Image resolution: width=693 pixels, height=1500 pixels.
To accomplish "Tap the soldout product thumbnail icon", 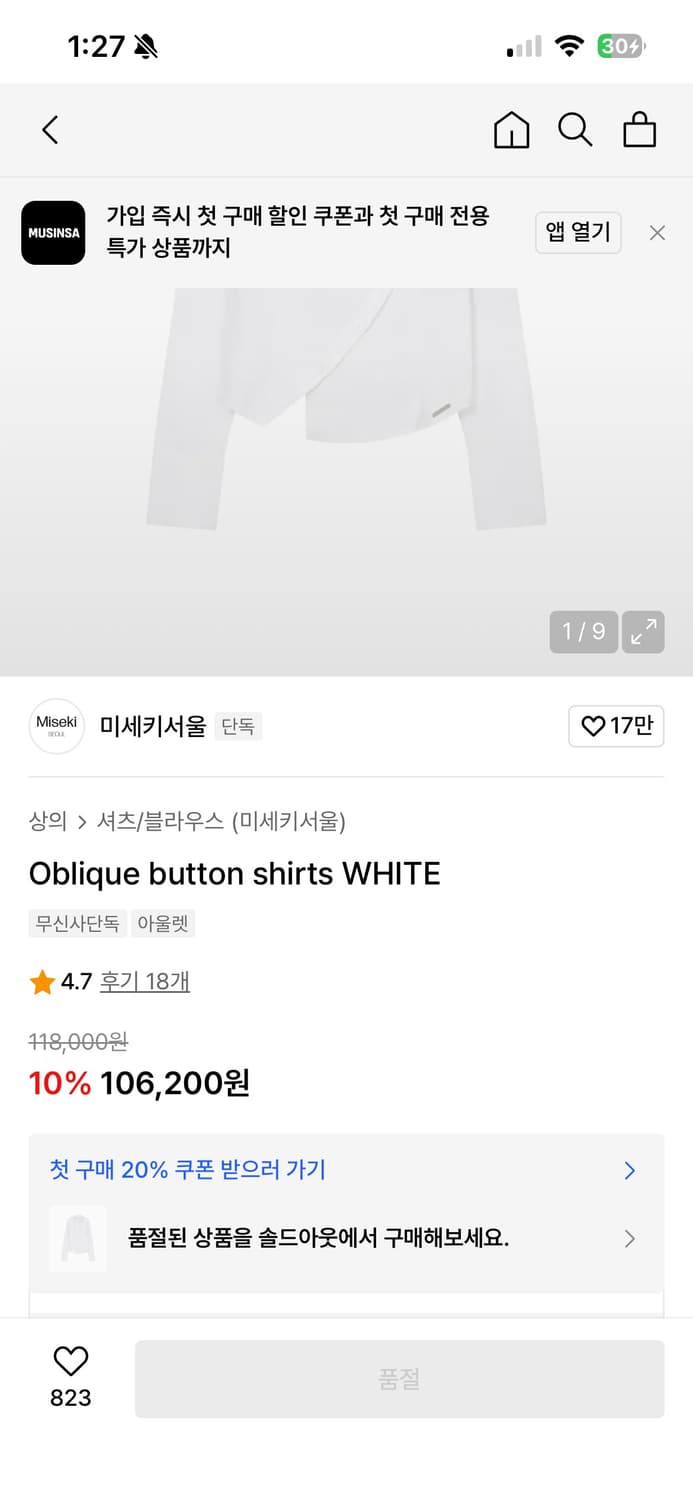I will 78,1239.
